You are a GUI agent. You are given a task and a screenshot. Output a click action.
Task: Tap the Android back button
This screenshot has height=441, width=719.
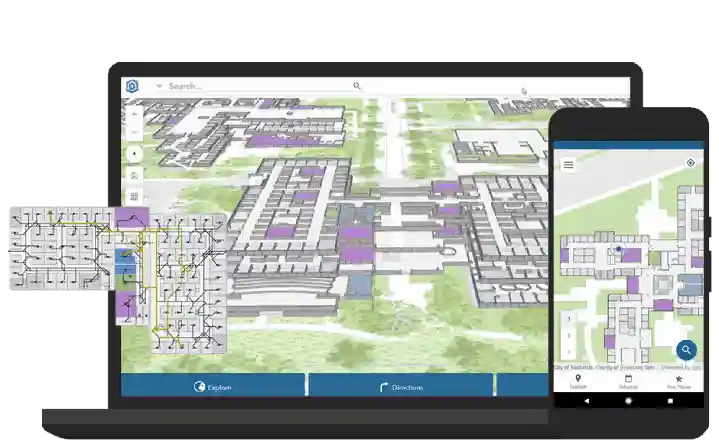pyautogui.click(x=586, y=401)
